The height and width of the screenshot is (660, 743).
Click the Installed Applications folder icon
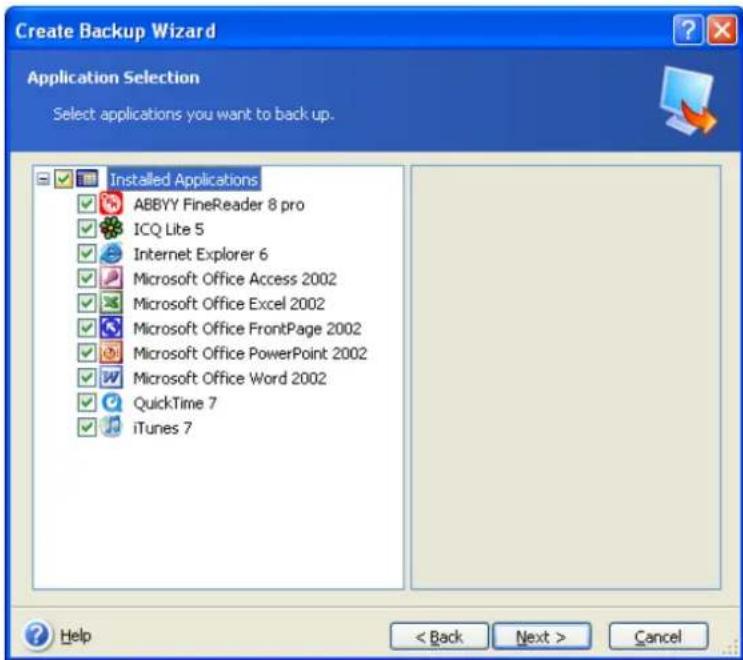pos(87,179)
